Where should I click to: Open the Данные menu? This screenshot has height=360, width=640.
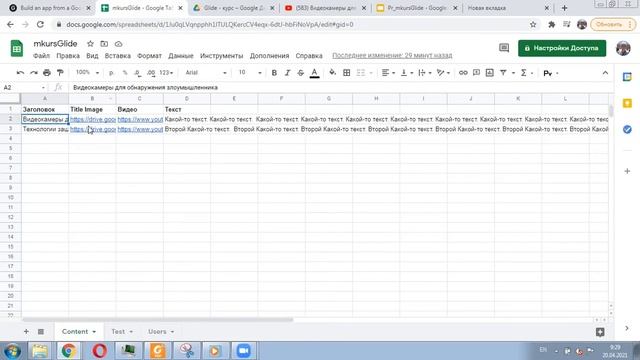click(181, 56)
